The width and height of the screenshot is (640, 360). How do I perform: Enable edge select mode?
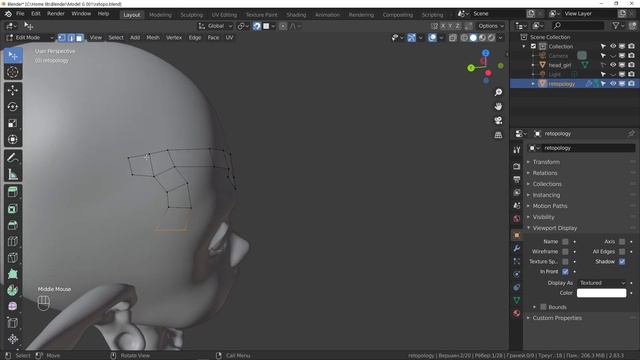(71, 38)
